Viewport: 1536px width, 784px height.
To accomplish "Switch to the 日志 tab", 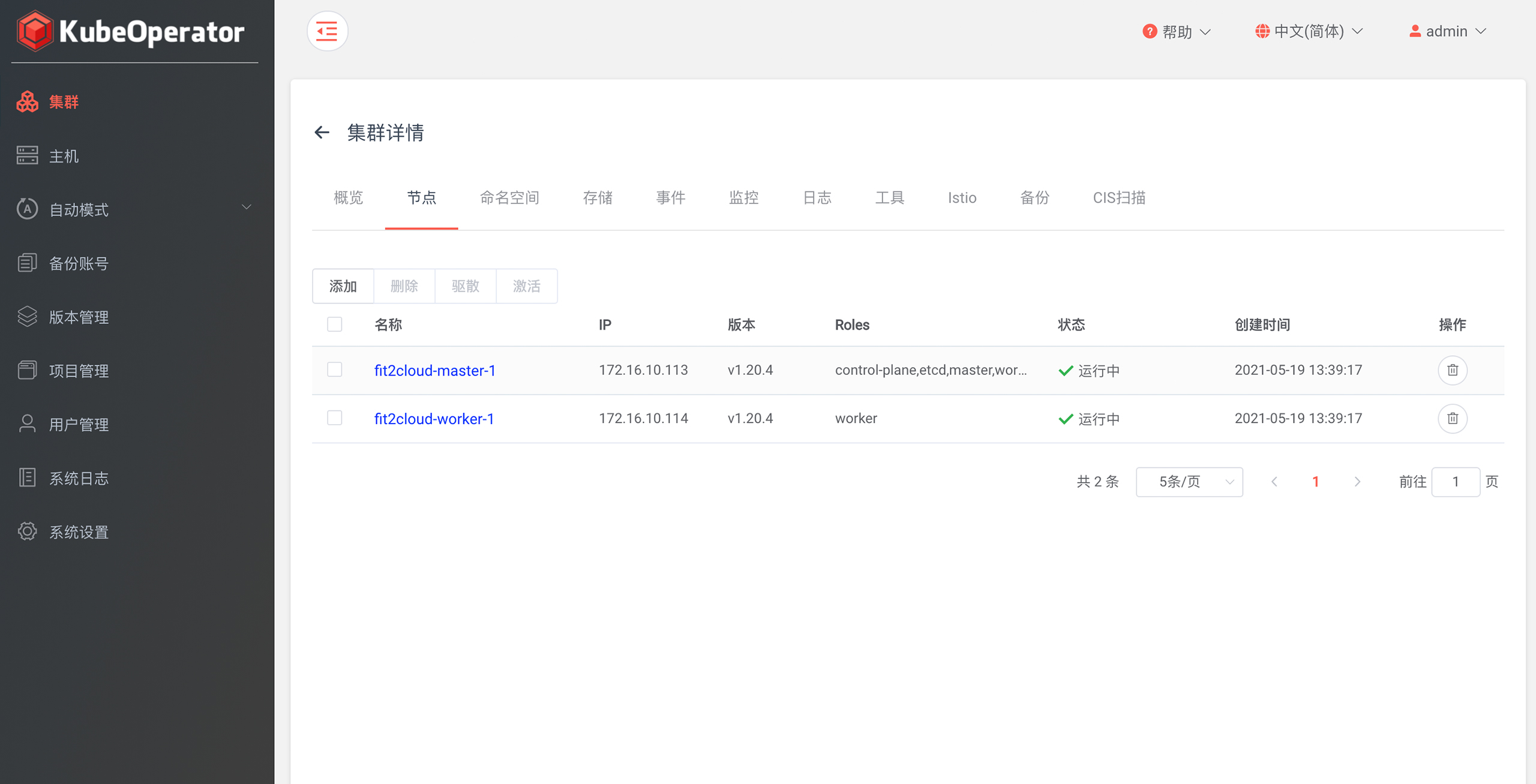I will tap(817, 198).
